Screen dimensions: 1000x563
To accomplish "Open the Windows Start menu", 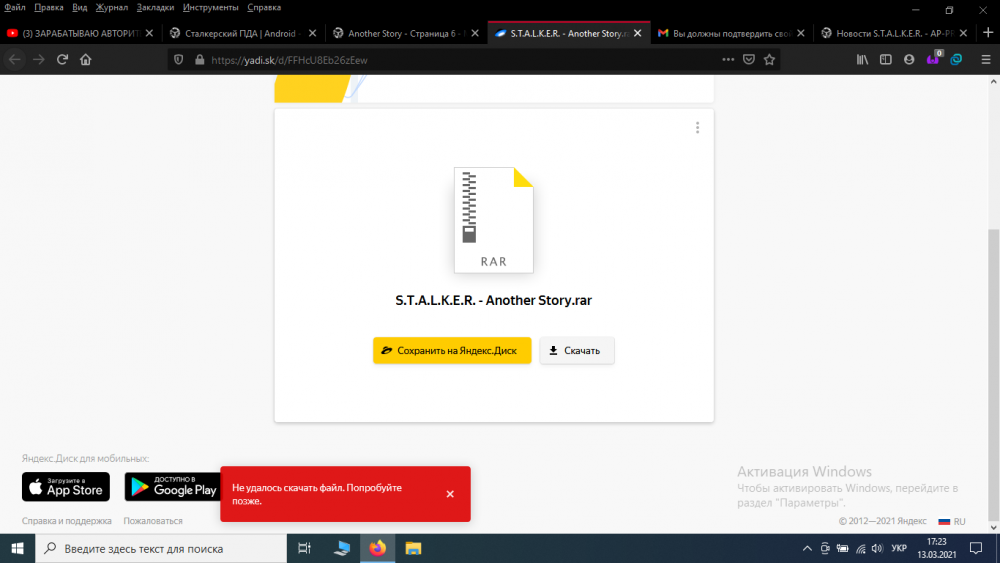I will [17, 548].
